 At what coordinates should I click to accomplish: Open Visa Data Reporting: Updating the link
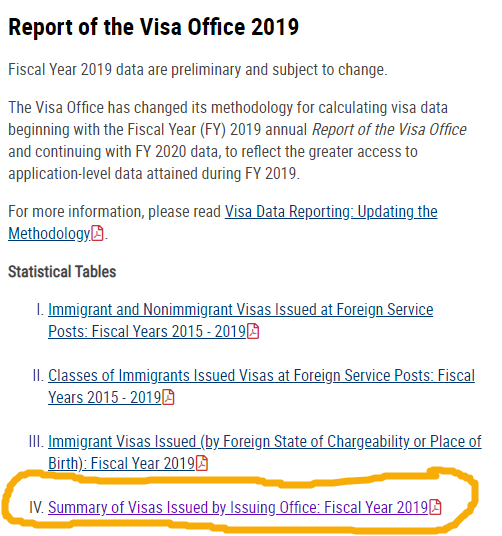pyautogui.click(x=331, y=212)
